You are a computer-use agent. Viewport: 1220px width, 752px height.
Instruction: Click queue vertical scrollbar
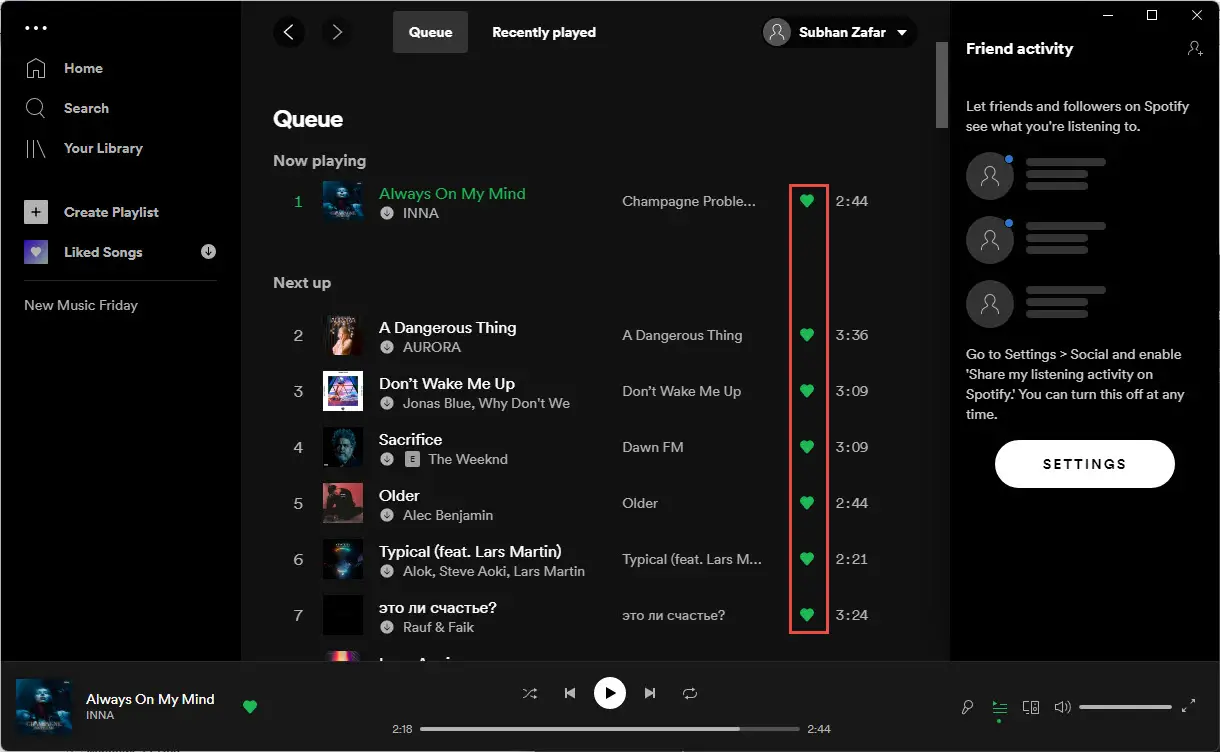(942, 85)
